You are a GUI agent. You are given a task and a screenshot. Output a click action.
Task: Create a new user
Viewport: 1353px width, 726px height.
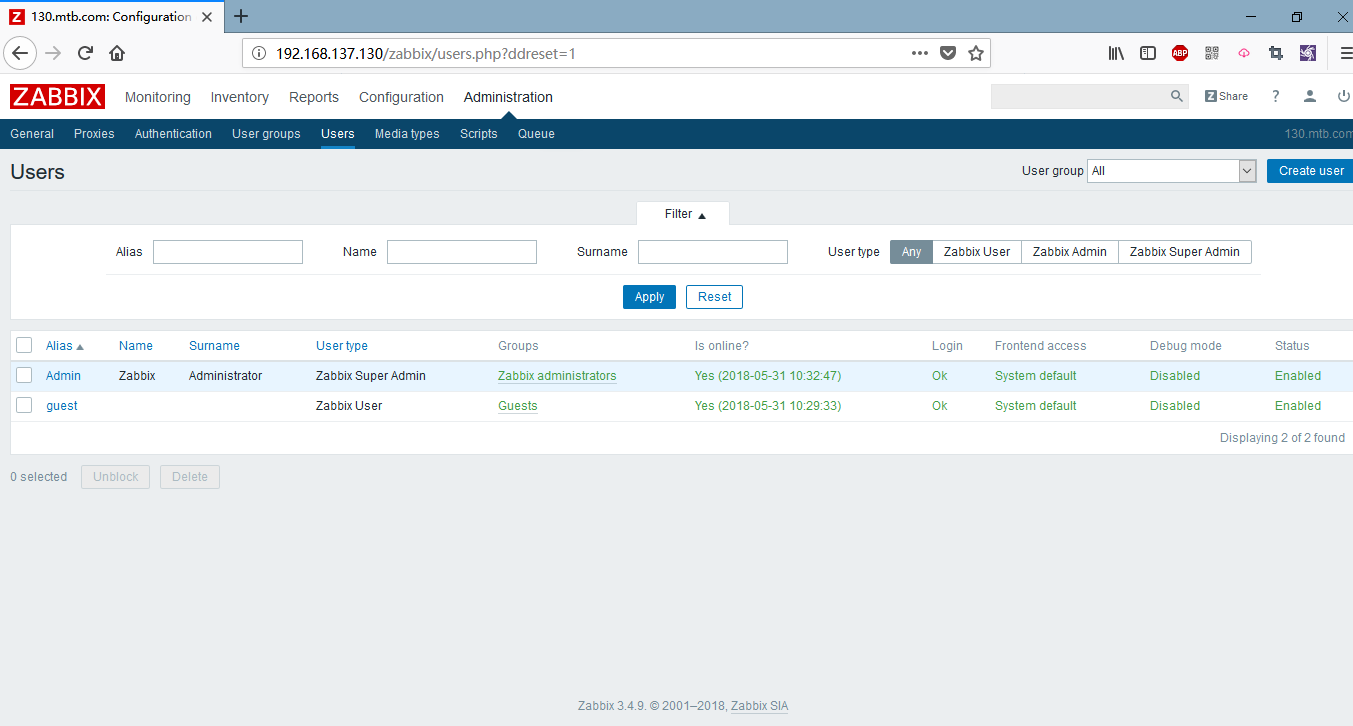pos(1311,170)
